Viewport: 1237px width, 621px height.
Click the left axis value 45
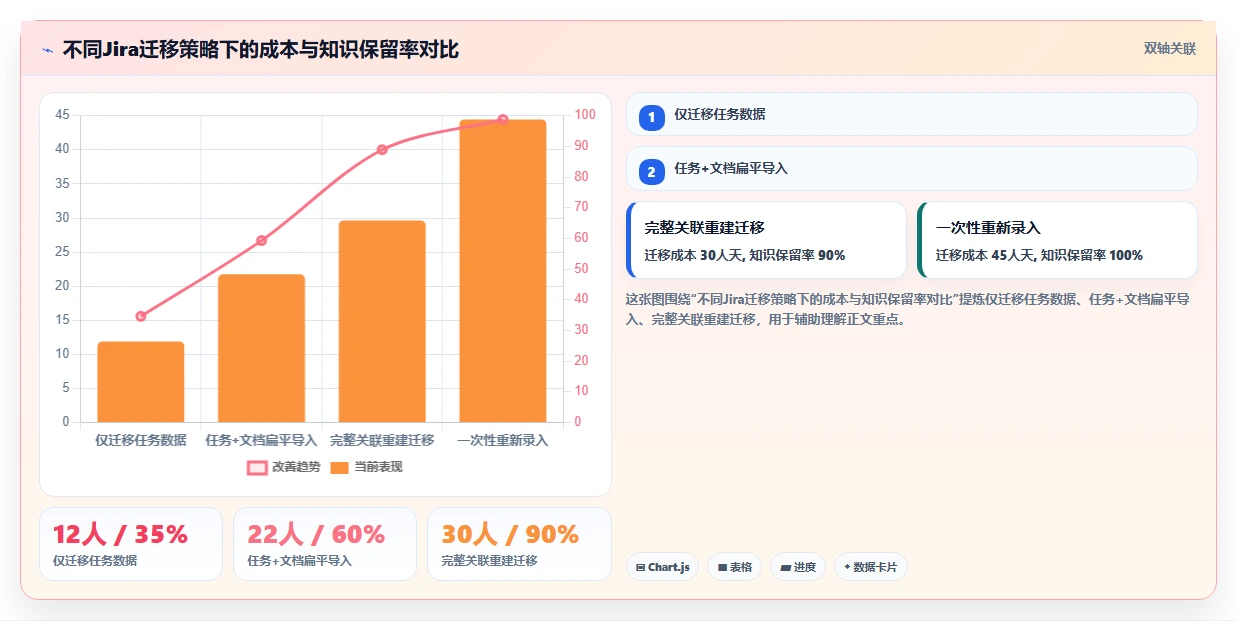(62, 115)
